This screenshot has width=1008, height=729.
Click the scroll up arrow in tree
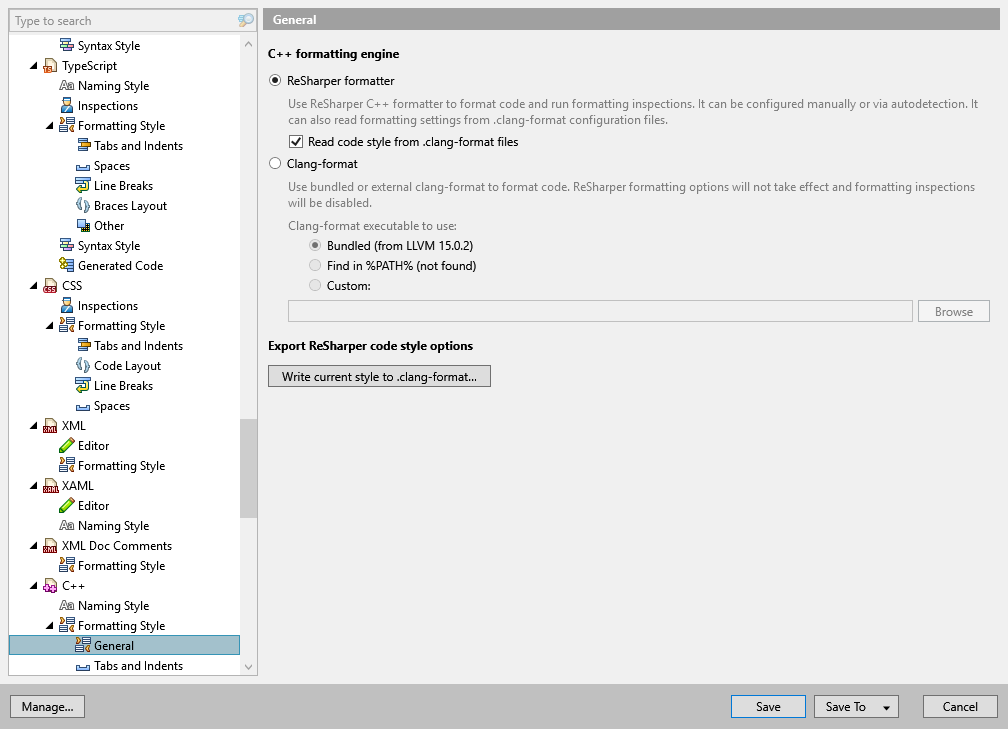click(248, 44)
